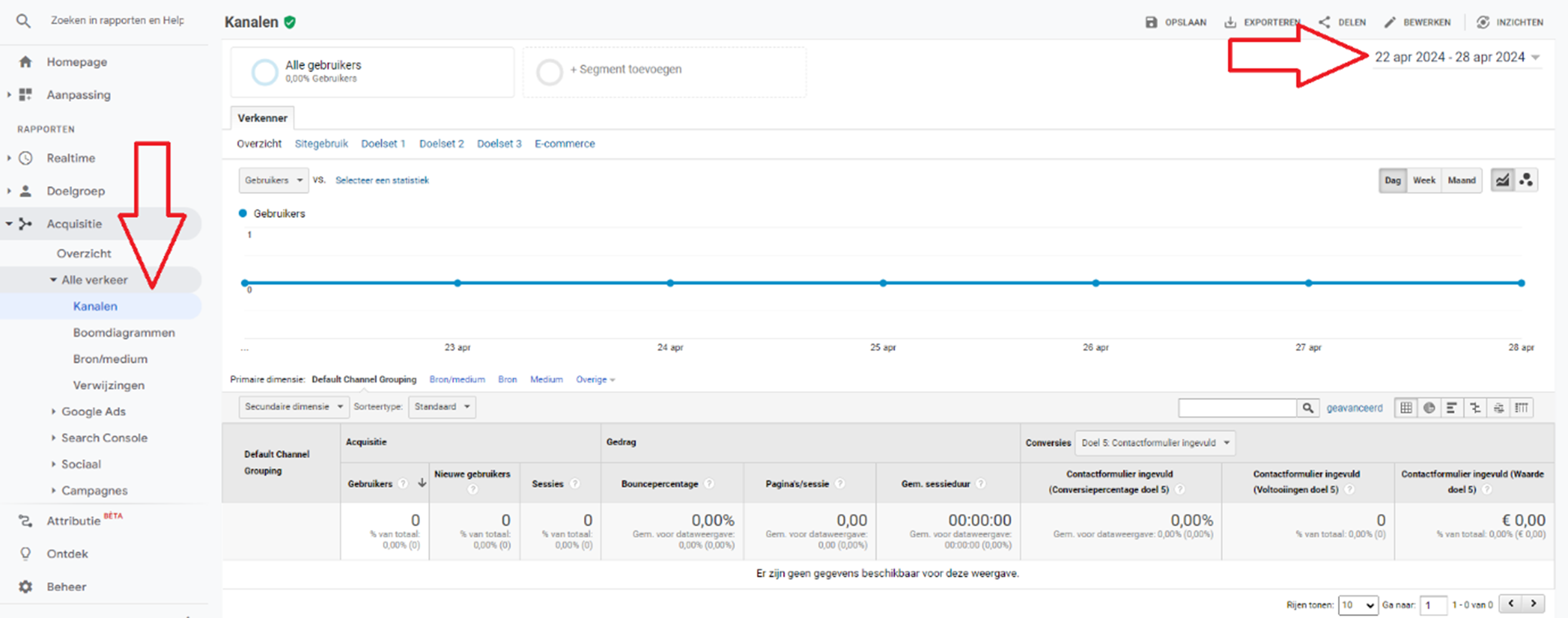The width and height of the screenshot is (1568, 618).
Task: Switch table to pie chart view
Action: 1429,408
